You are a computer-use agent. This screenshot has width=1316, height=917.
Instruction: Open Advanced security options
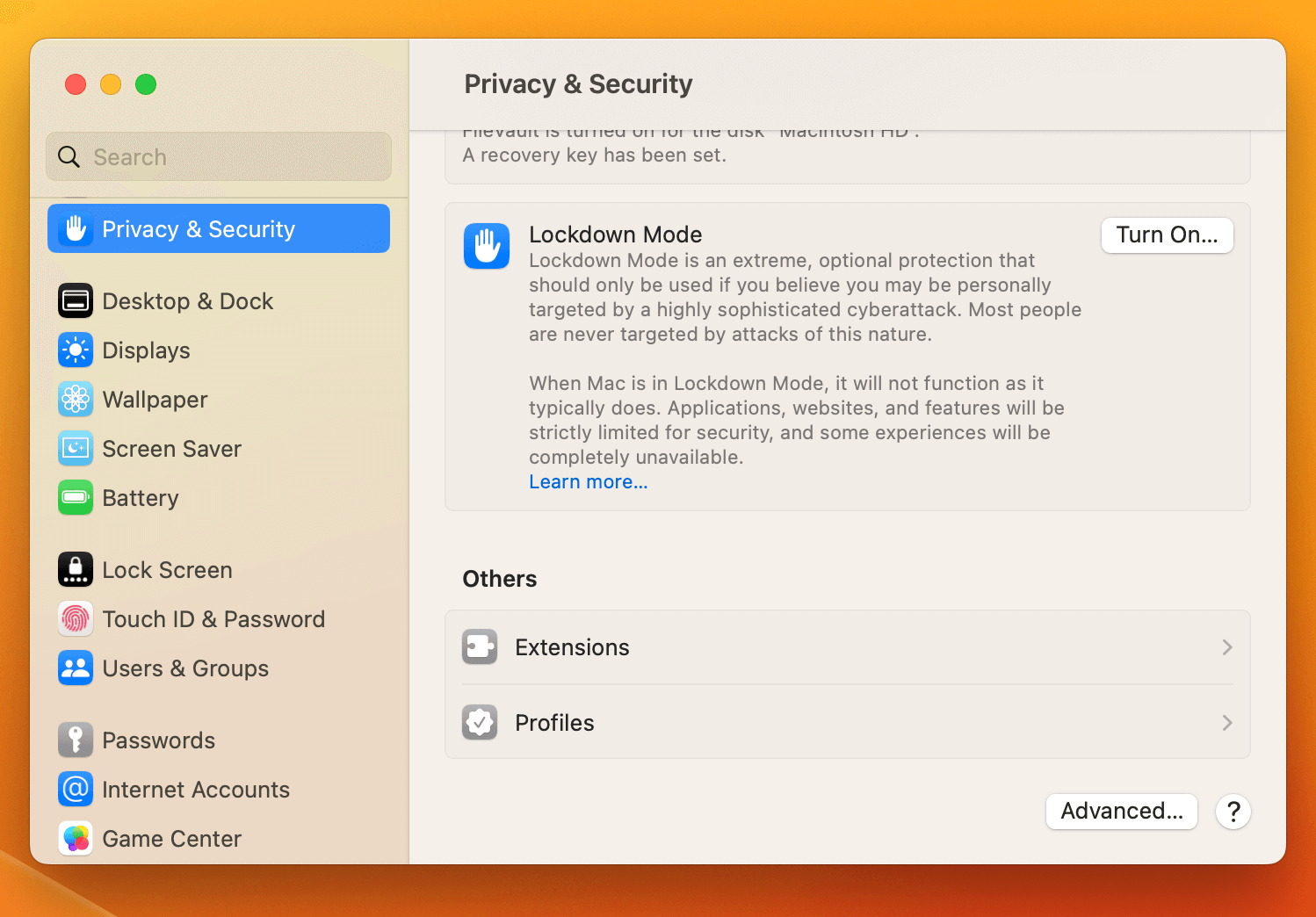tap(1121, 811)
